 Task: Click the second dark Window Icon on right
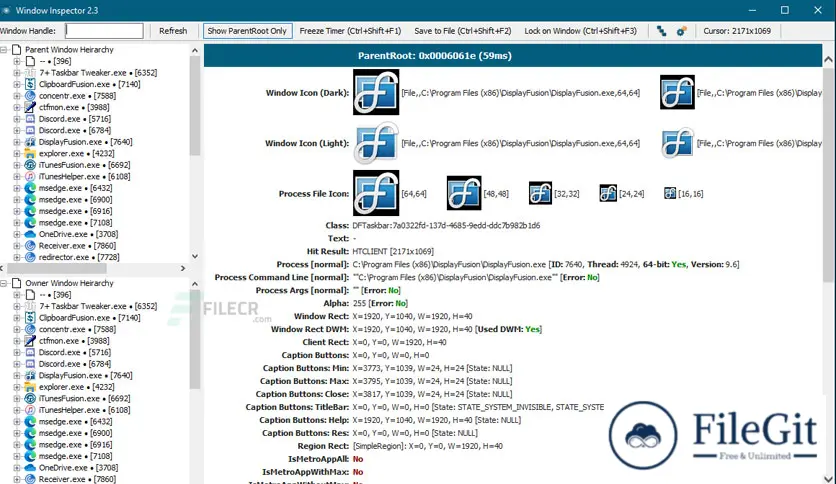(x=677, y=92)
